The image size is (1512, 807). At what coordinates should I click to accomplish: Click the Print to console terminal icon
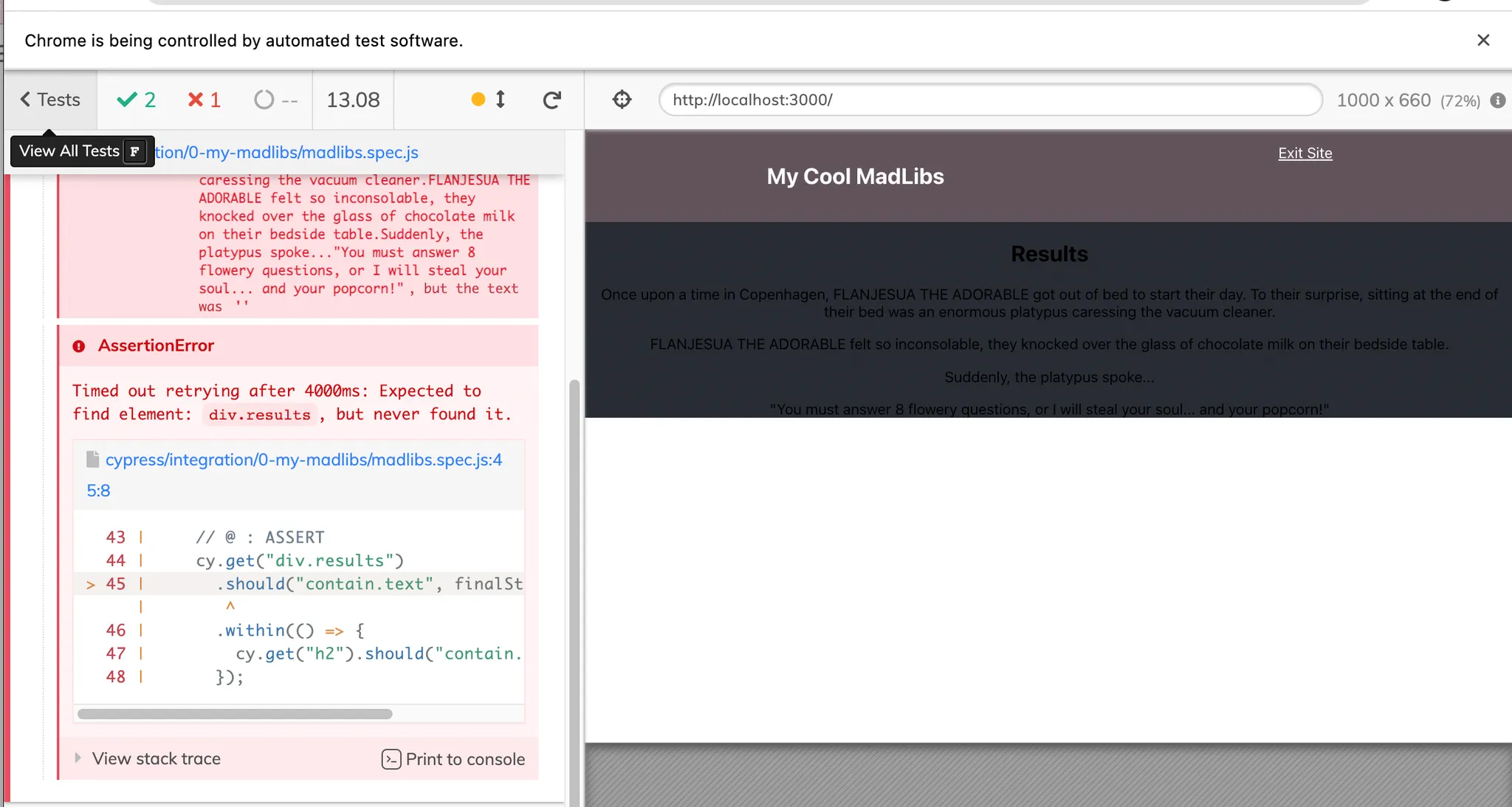pos(391,759)
